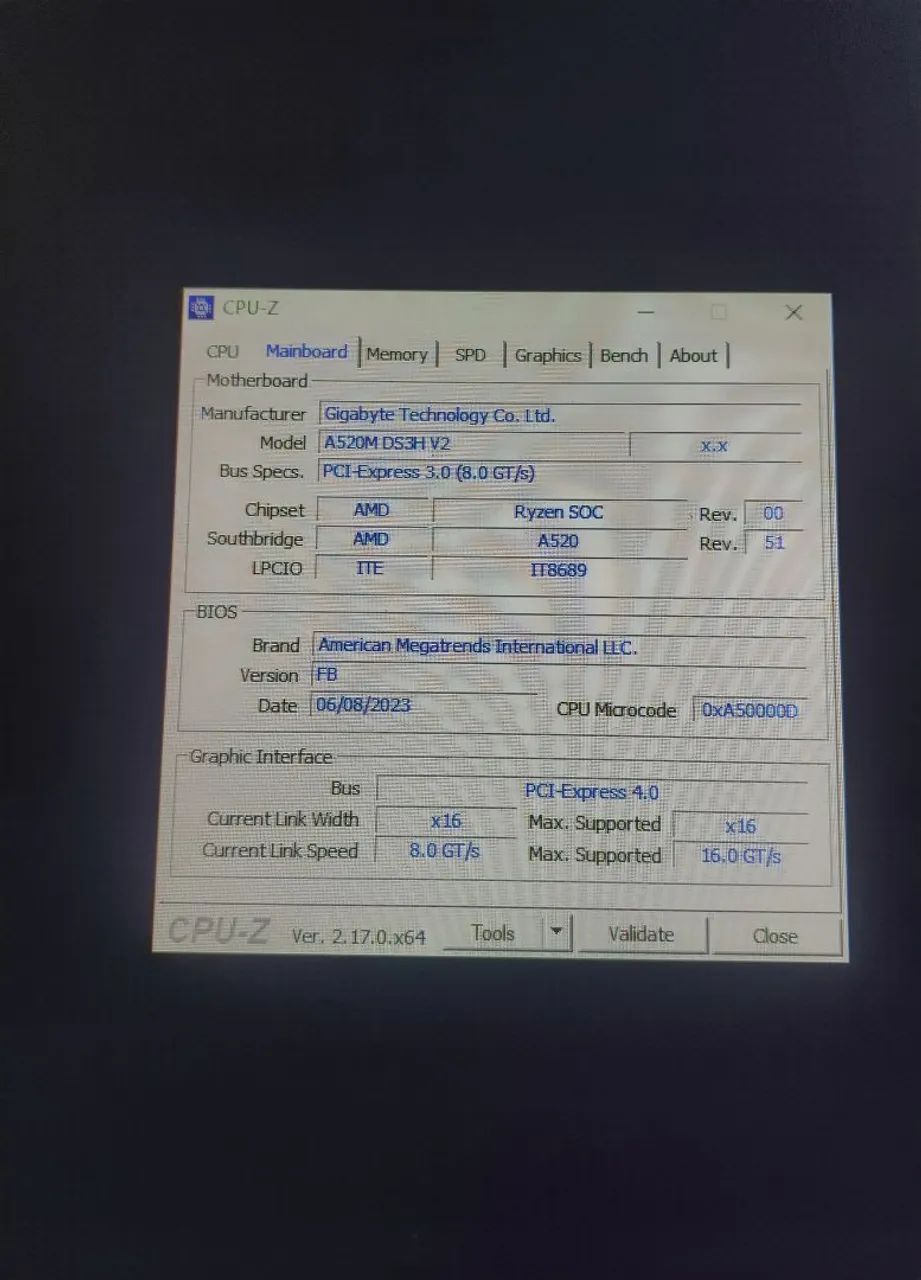921x1280 pixels.
Task: Click the Validate button
Action: [x=642, y=934]
